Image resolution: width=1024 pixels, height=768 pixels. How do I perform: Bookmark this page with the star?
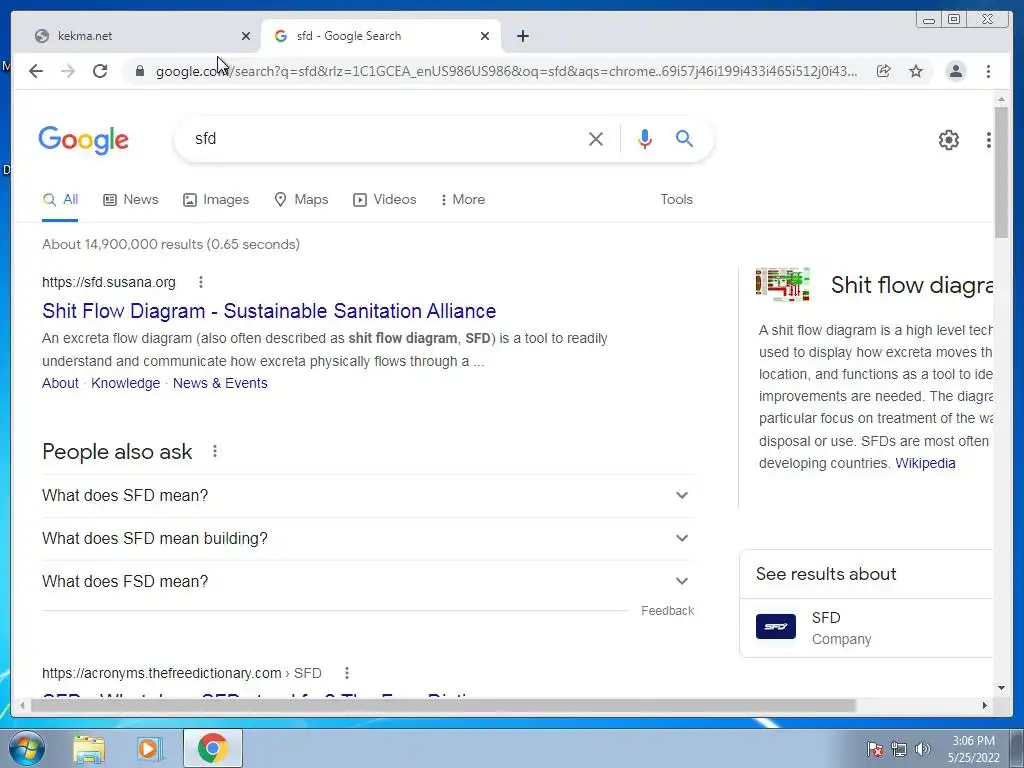(x=916, y=71)
